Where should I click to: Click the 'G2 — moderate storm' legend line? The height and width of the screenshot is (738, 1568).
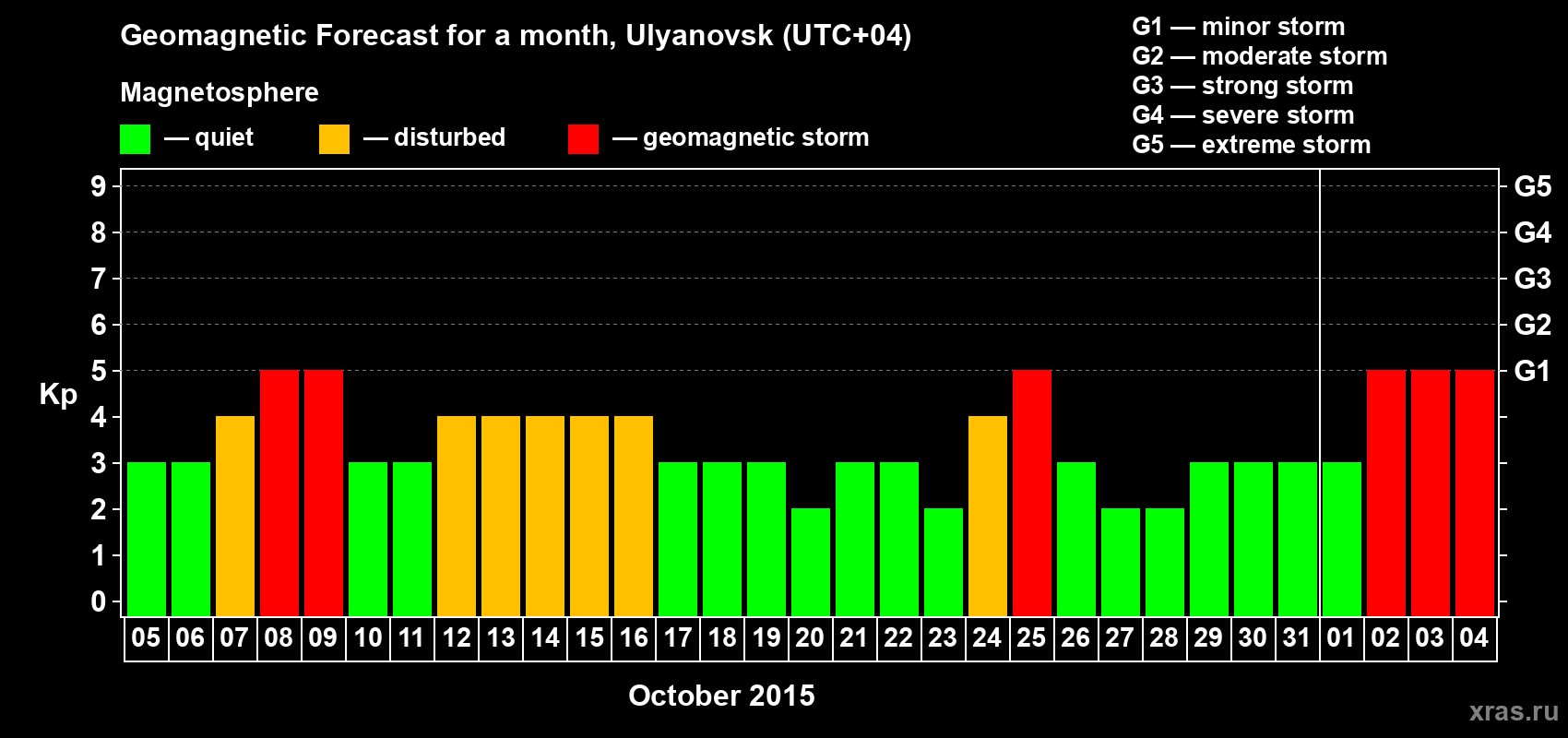pyautogui.click(x=1259, y=56)
